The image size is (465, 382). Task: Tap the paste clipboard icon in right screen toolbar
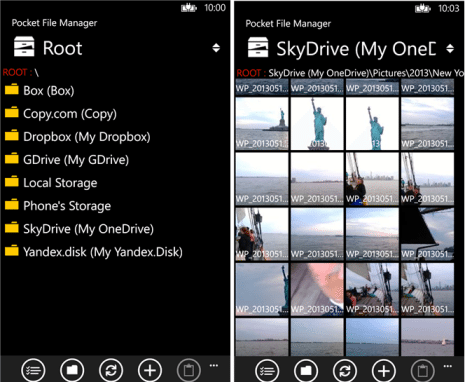pyautogui.click(x=423, y=370)
